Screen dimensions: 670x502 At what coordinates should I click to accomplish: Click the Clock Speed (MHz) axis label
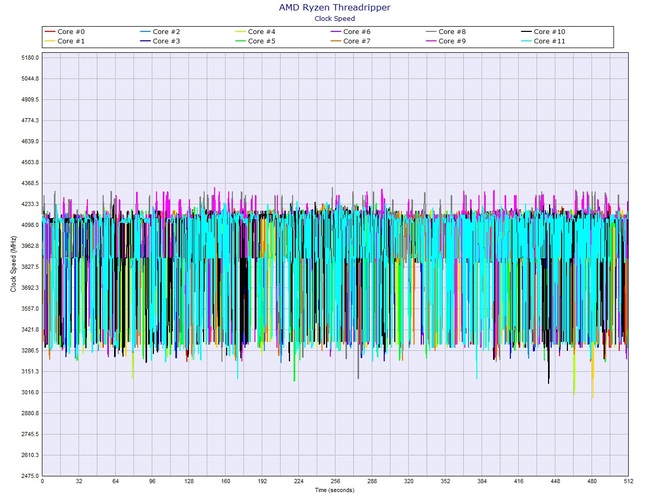13,264
